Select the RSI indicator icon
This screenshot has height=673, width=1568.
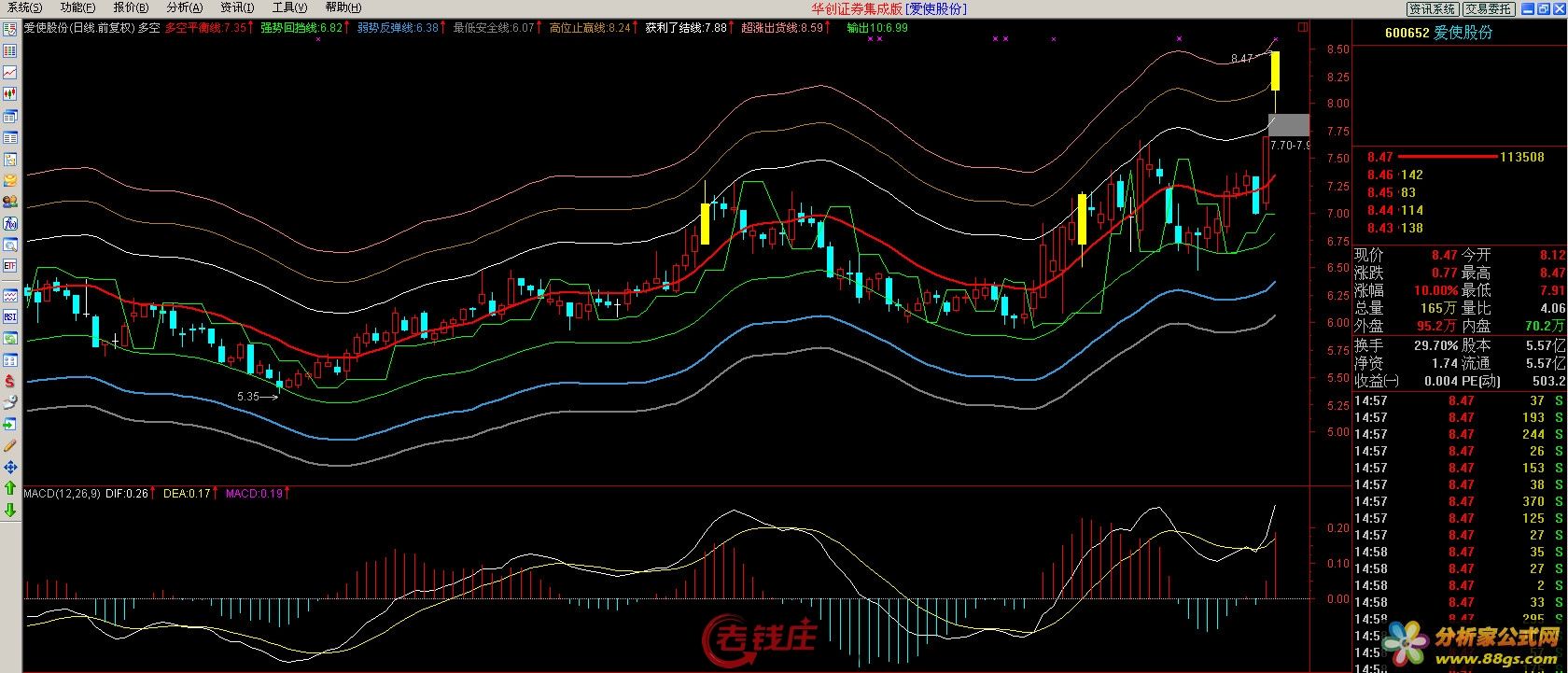(x=10, y=316)
